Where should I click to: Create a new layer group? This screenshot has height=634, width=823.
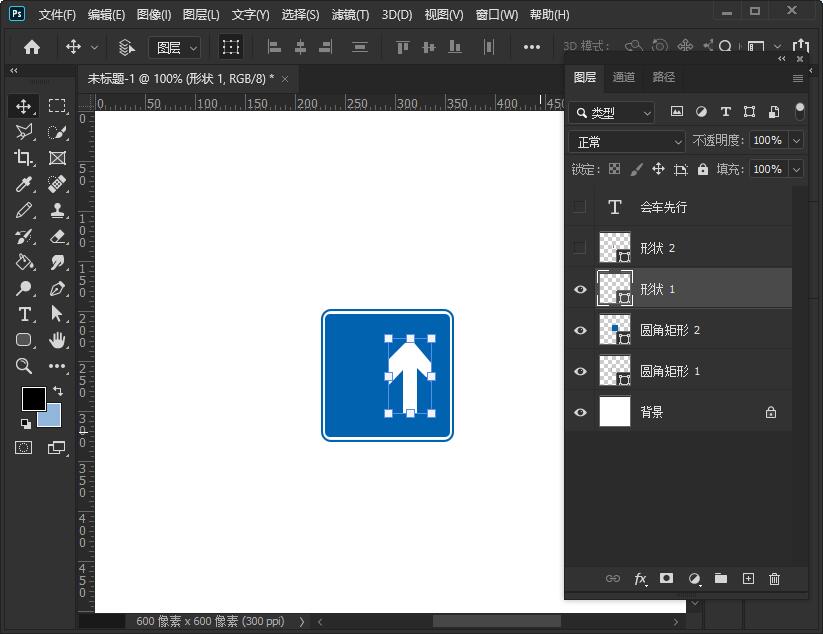click(x=721, y=578)
